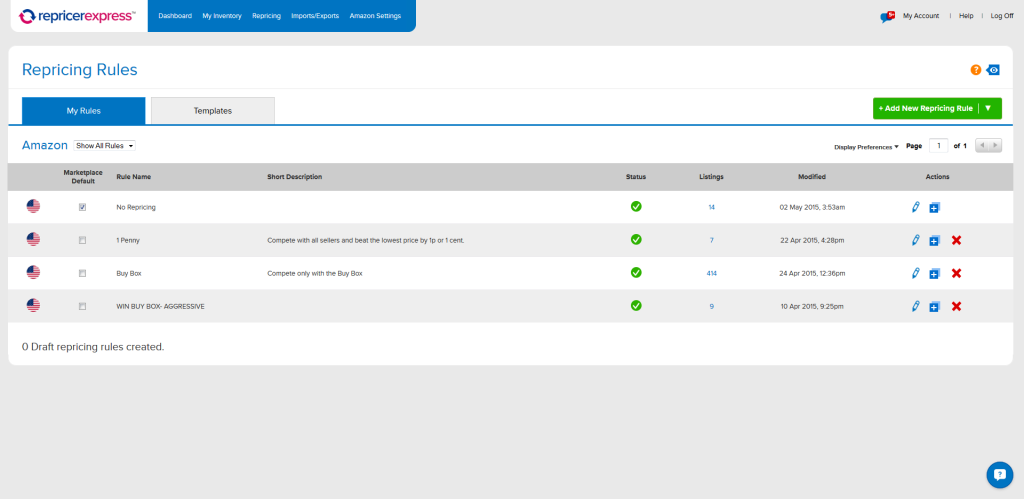The width and height of the screenshot is (1024, 499).
Task: Switch to the My Rules tab
Action: click(84, 111)
